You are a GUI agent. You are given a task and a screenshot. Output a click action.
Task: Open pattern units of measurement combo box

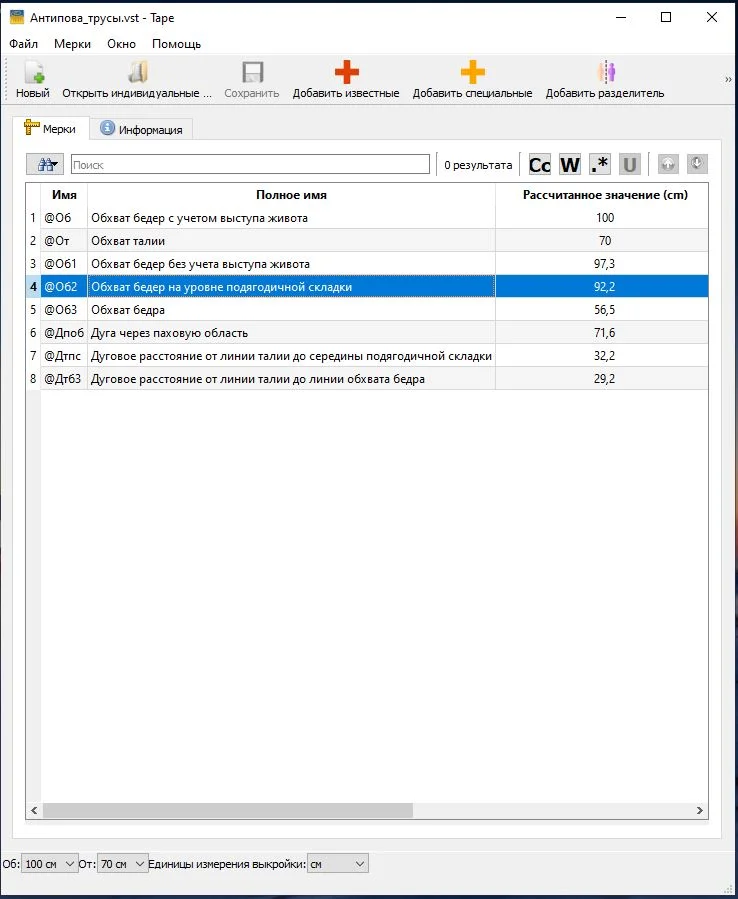(x=338, y=863)
